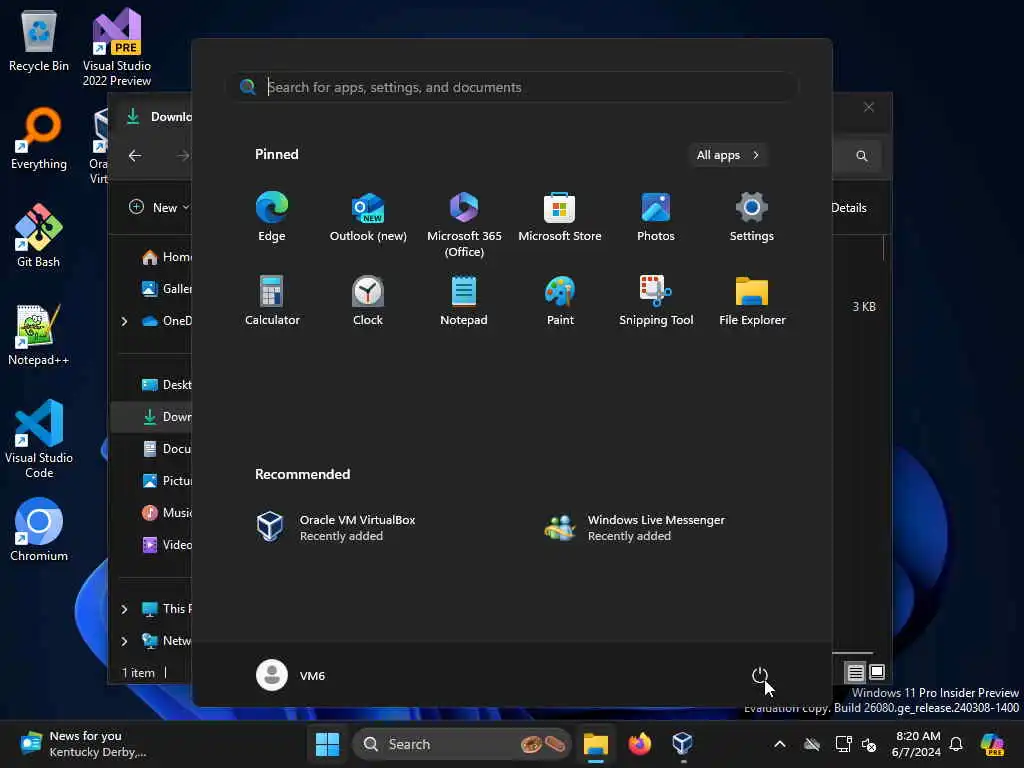Open muted volume tray icon
Screen dimensions: 1024x768
(x=869, y=744)
